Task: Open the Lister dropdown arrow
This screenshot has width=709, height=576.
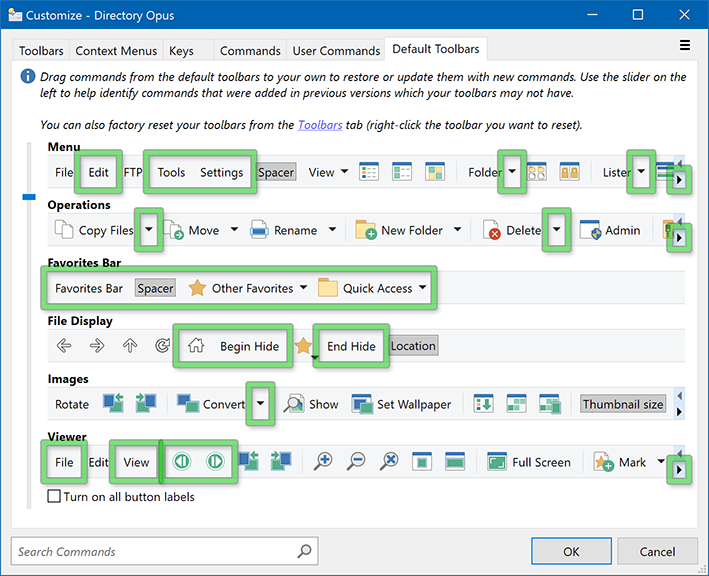Action: coord(641,171)
